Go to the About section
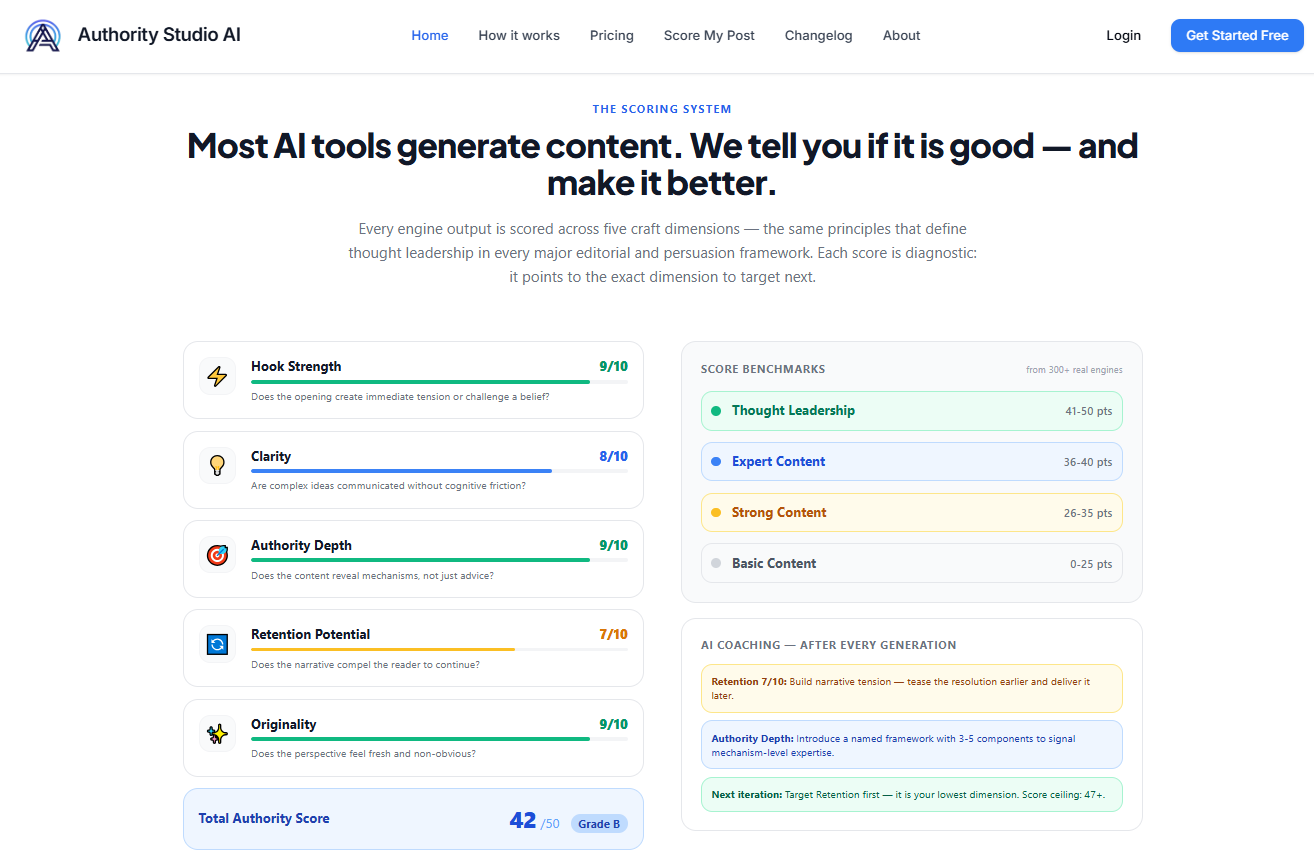Screen dimensions: 1314x868 pyautogui.click(x=901, y=35)
